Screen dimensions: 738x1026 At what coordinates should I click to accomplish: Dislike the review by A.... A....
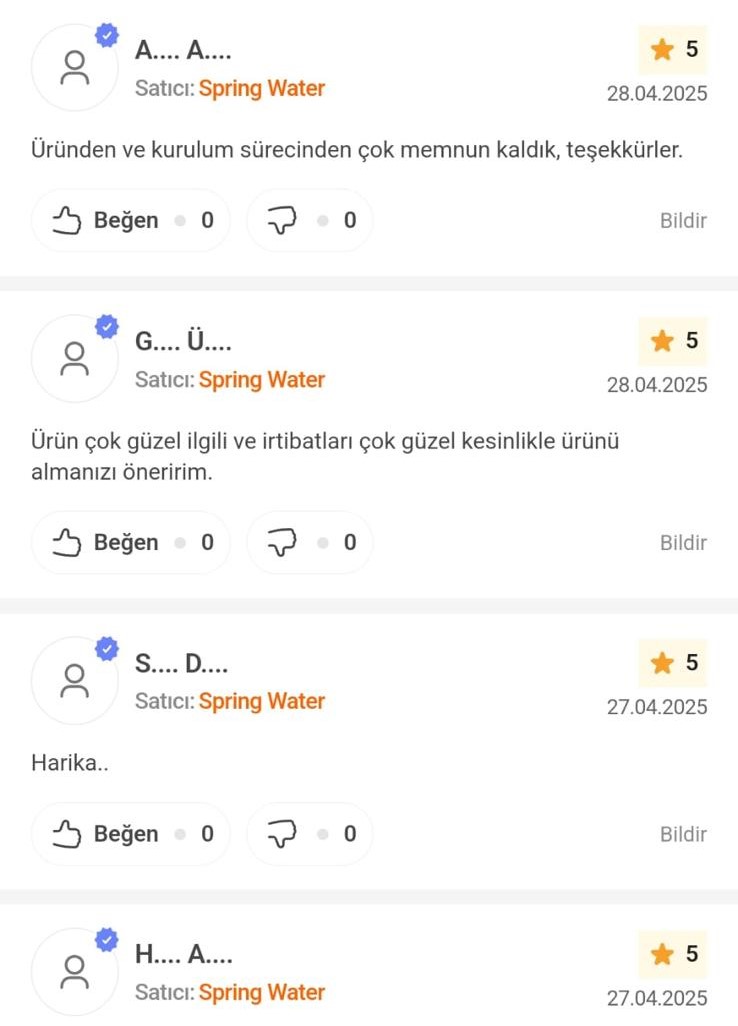tap(310, 220)
